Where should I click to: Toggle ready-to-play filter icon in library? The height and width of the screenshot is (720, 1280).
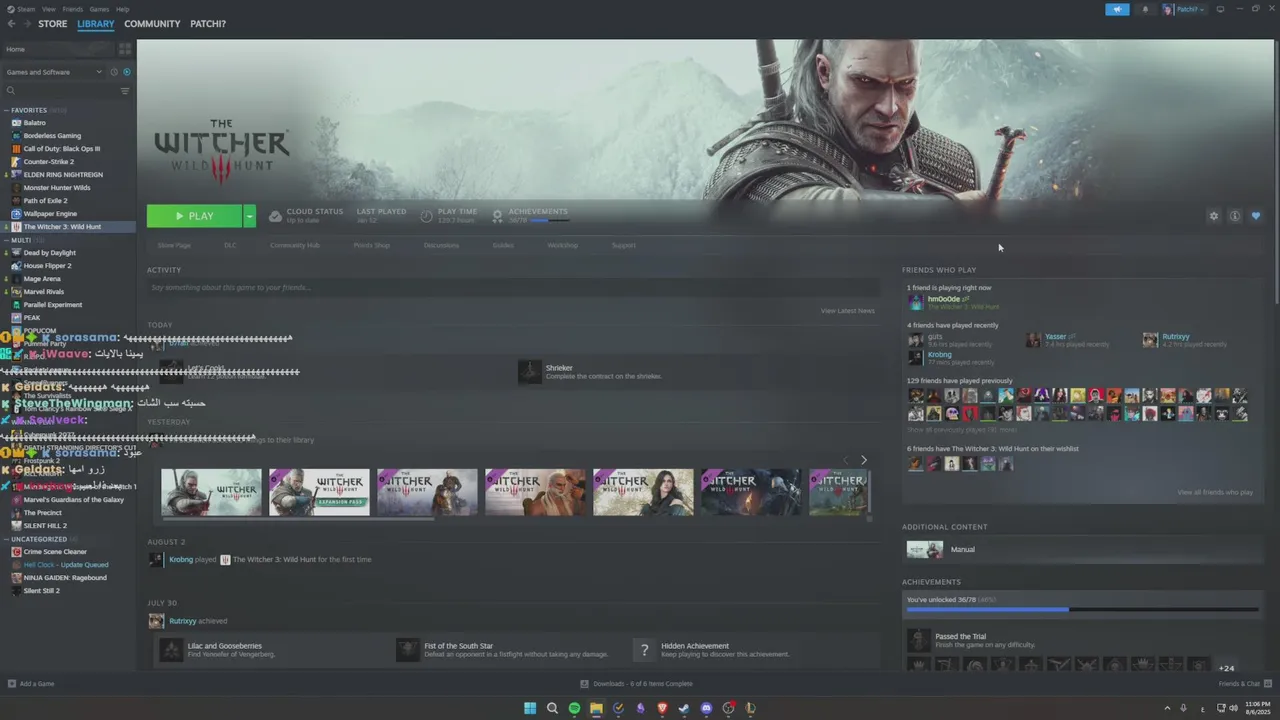pos(126,72)
